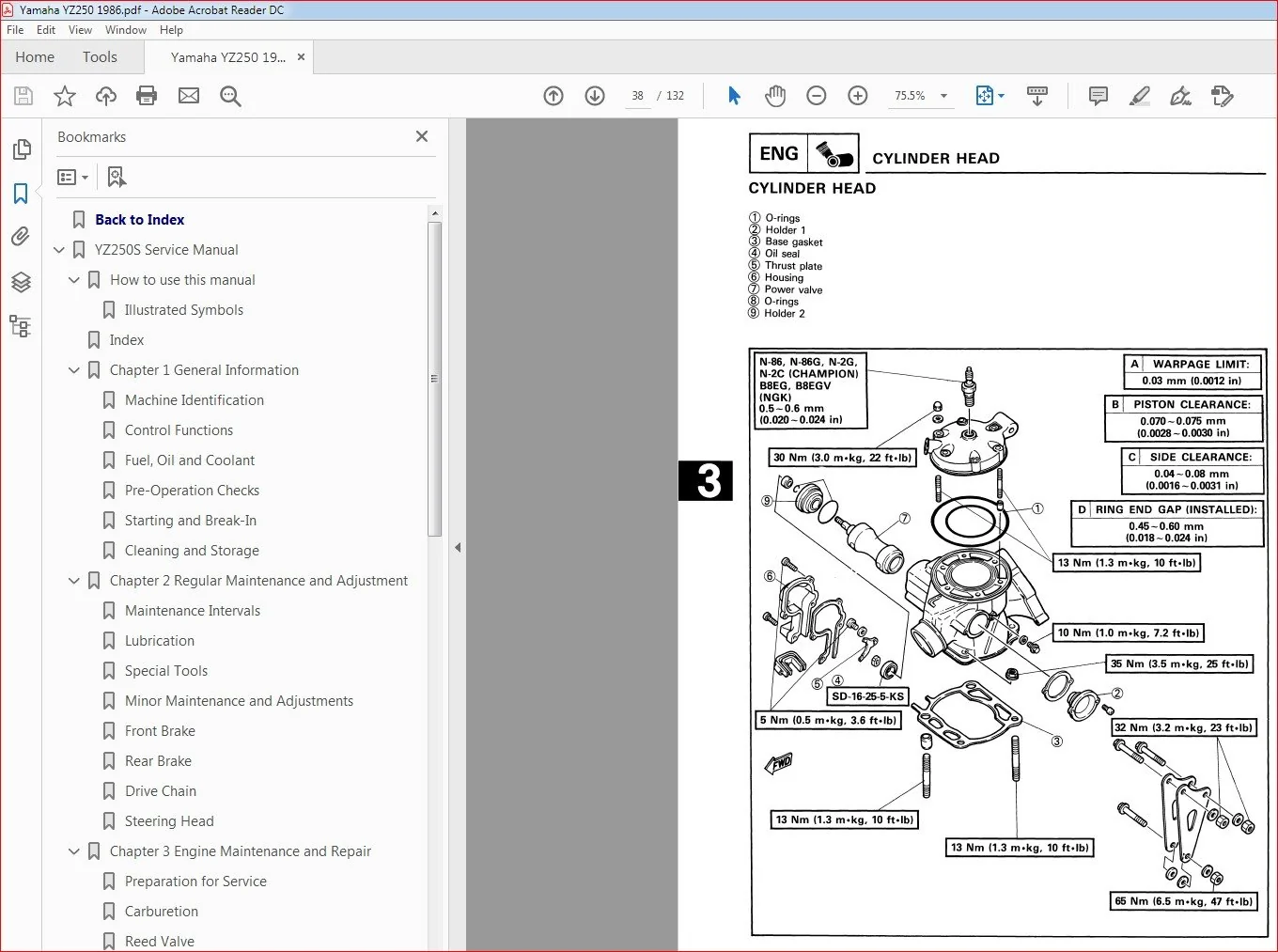Send file by email envelope icon
Image resolution: width=1278 pixels, height=952 pixels.
(189, 96)
